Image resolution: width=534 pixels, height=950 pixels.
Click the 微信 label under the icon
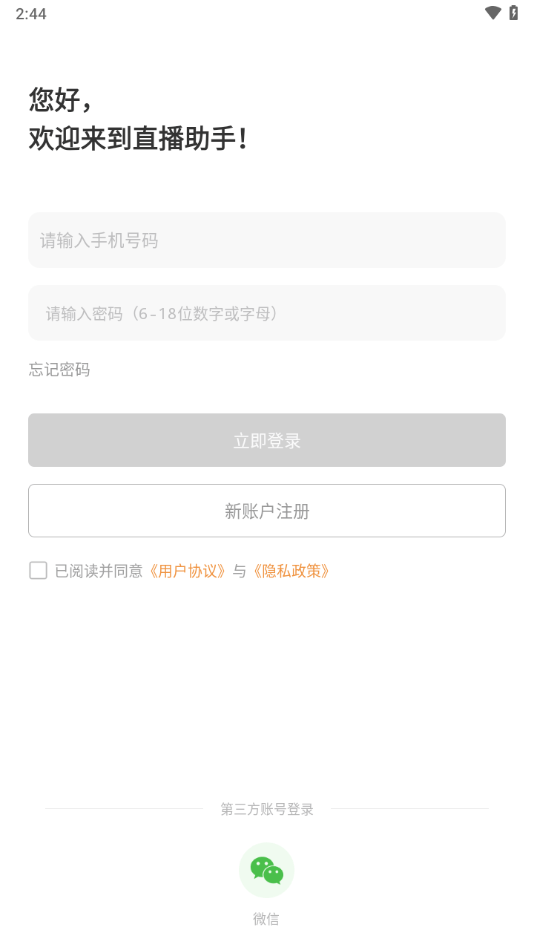pyautogui.click(x=266, y=919)
